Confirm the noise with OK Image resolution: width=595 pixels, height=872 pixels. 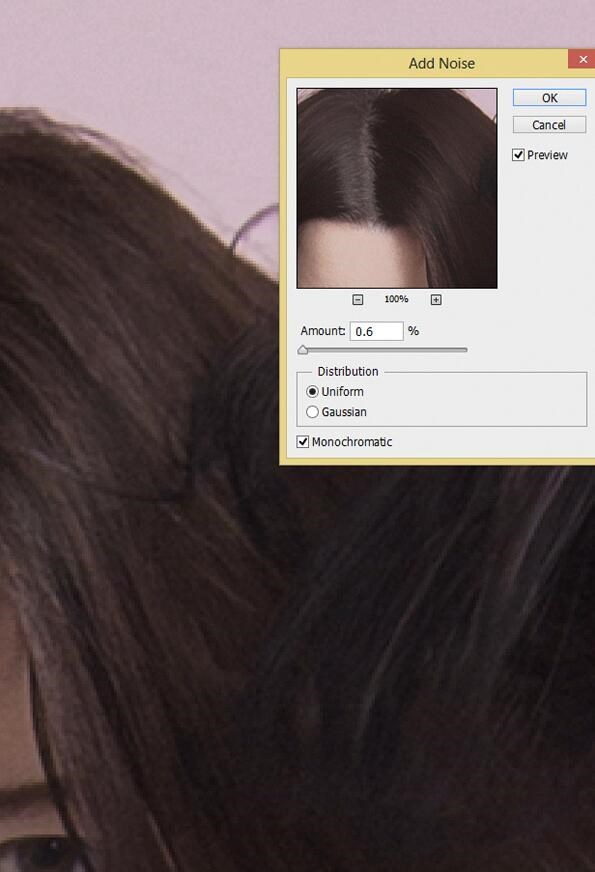(549, 98)
